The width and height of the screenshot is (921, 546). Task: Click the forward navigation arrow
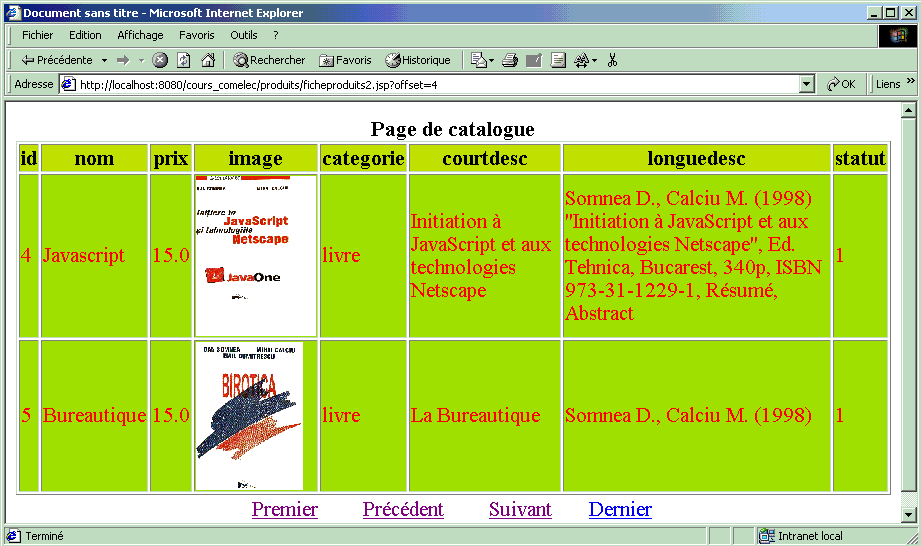(x=123, y=60)
